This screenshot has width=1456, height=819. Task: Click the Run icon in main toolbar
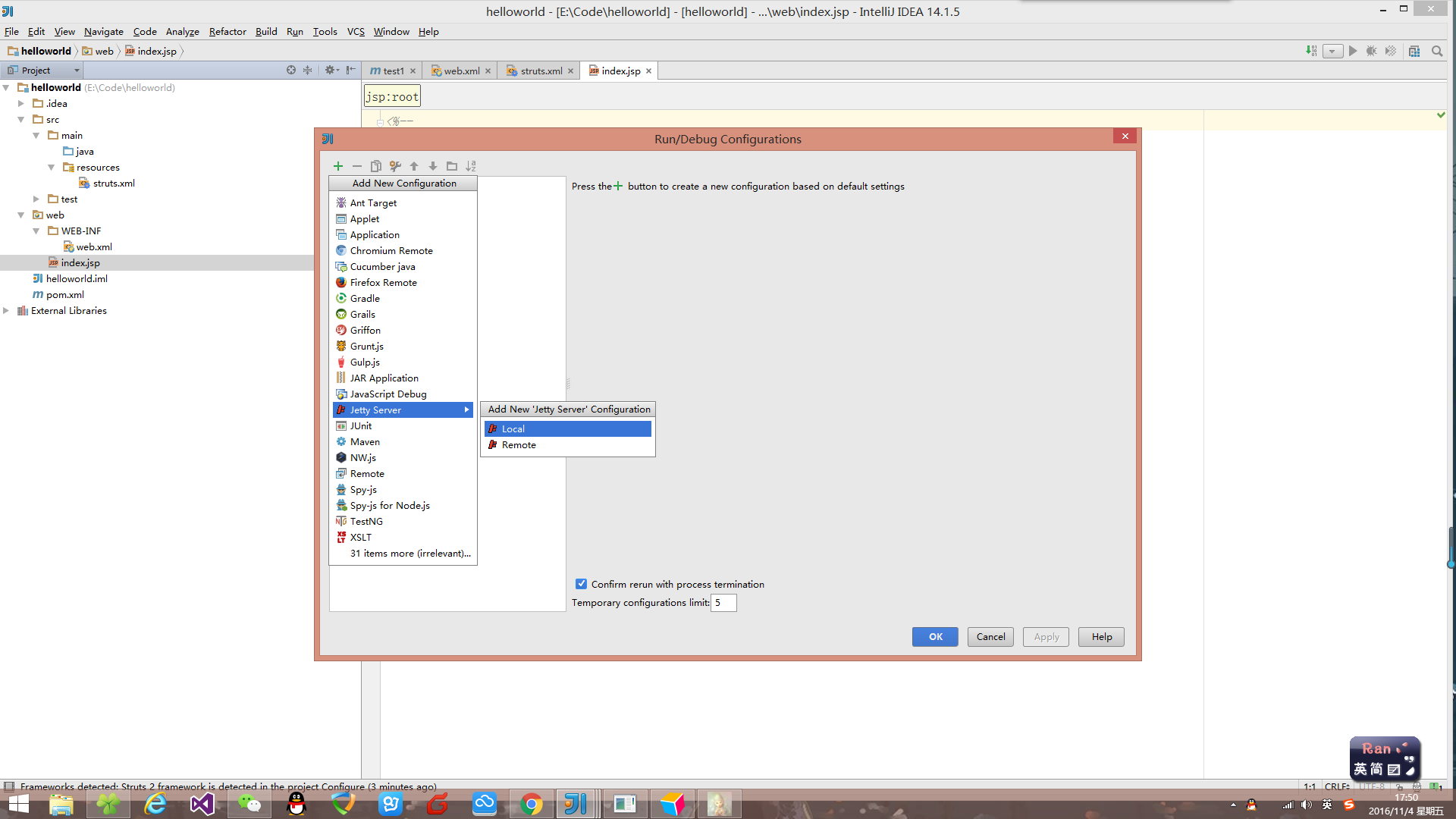click(x=1353, y=51)
